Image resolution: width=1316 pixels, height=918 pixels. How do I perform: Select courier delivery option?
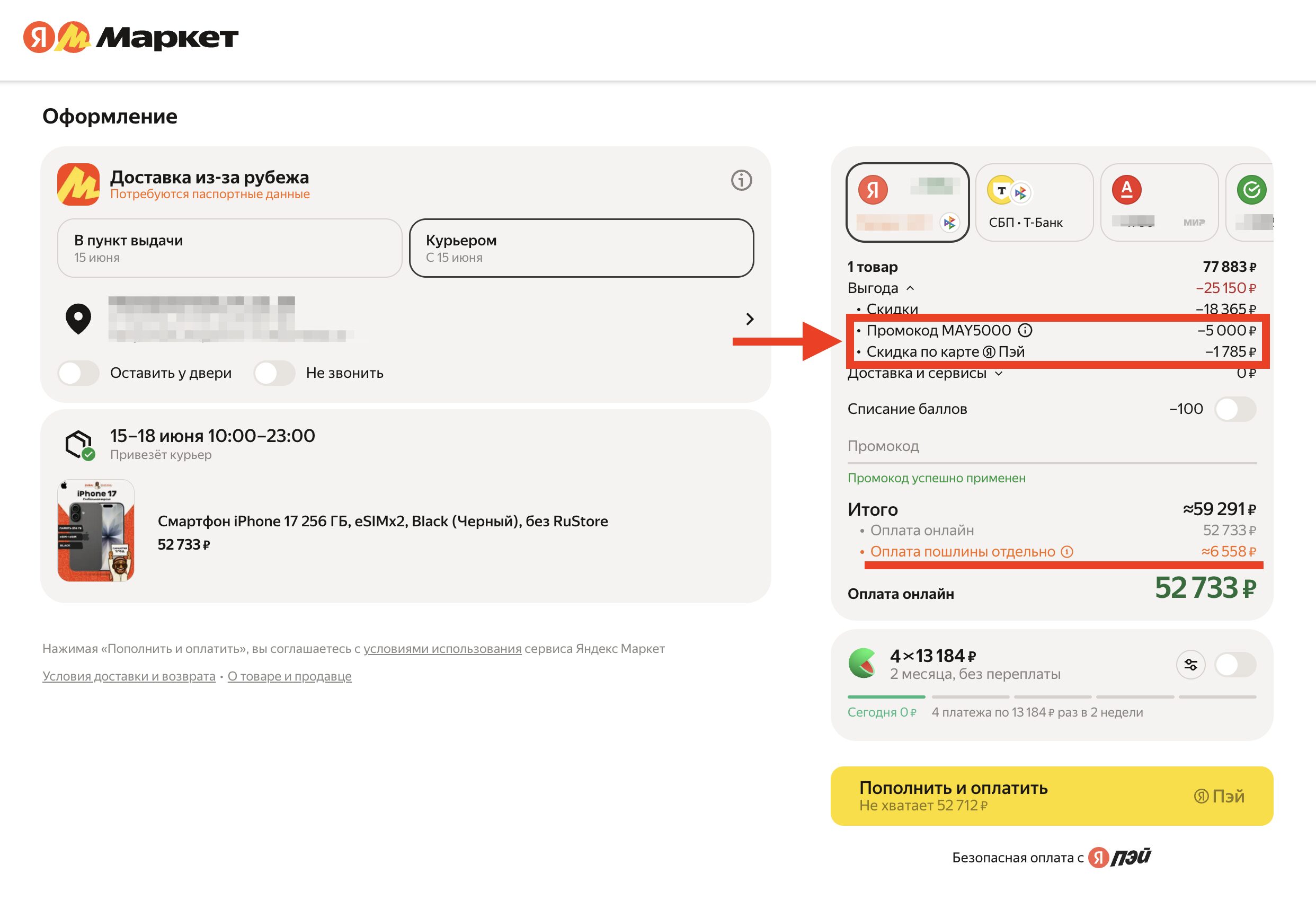point(581,248)
